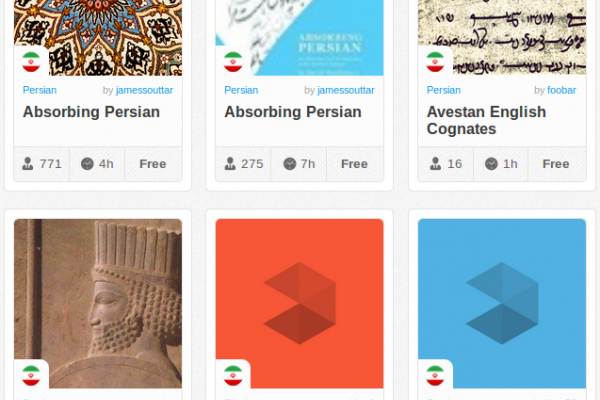Click the clock icon beside 4h
This screenshot has height=400, width=600.
pos(87,164)
